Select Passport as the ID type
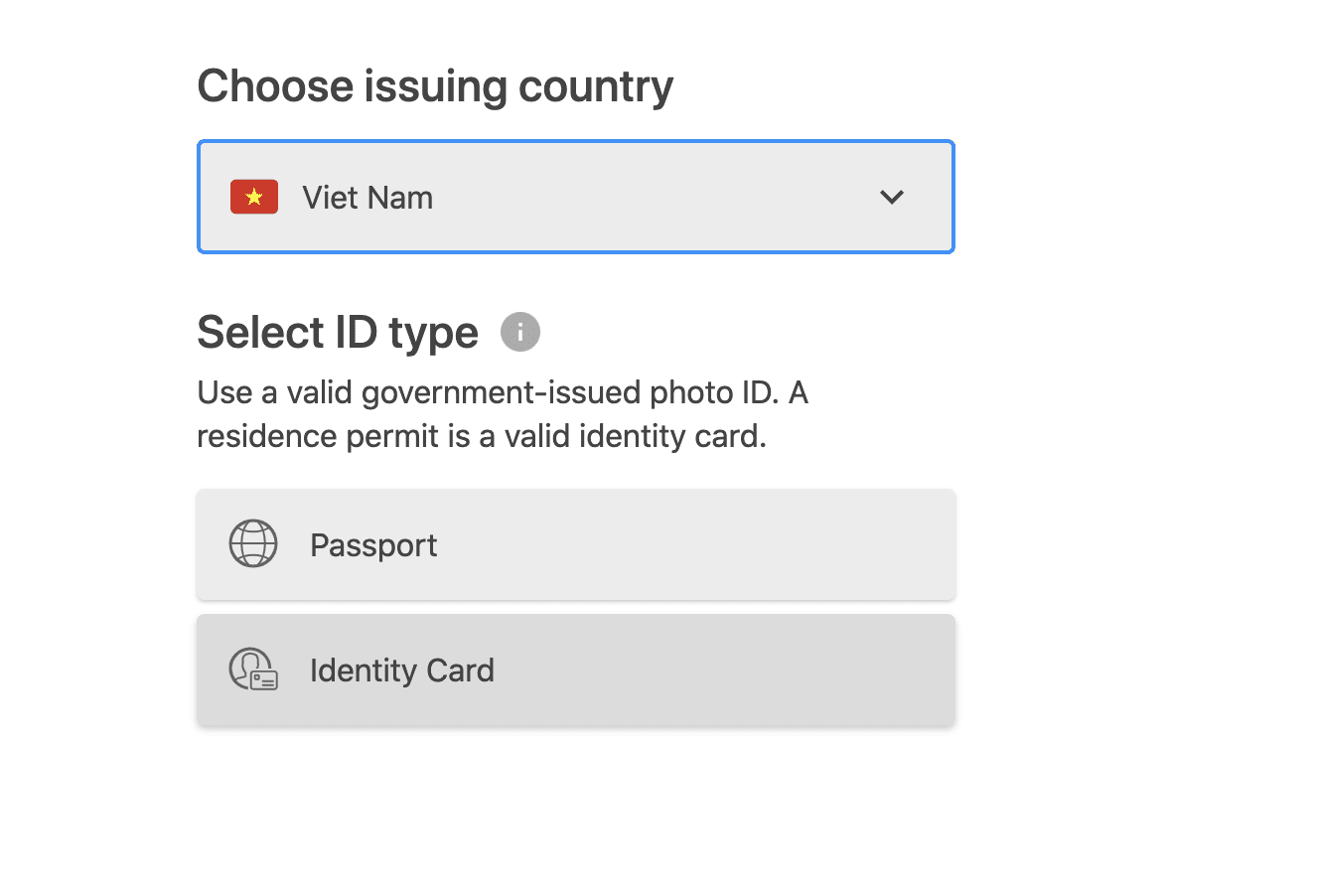This screenshot has height=896, width=1317. coord(576,544)
